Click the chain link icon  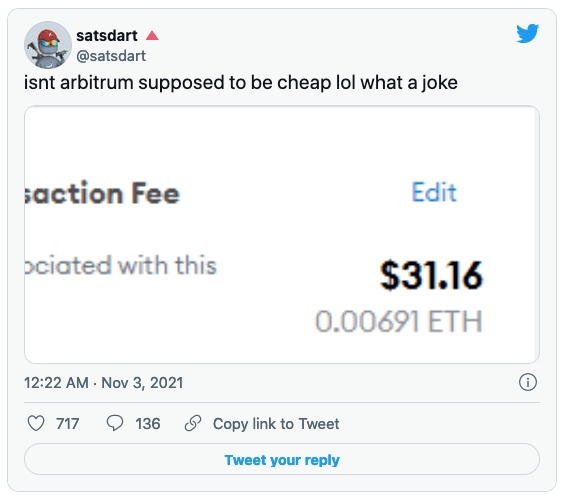coord(193,423)
